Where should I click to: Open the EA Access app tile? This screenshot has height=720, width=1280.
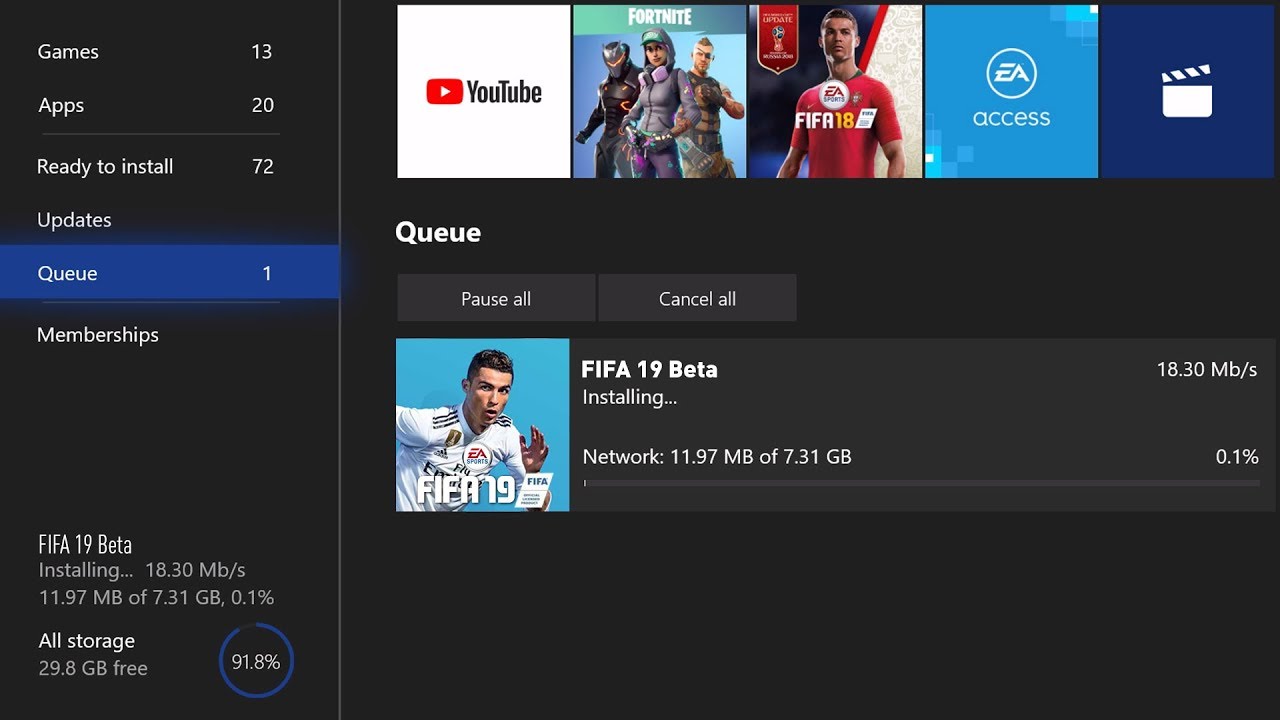tap(1011, 91)
